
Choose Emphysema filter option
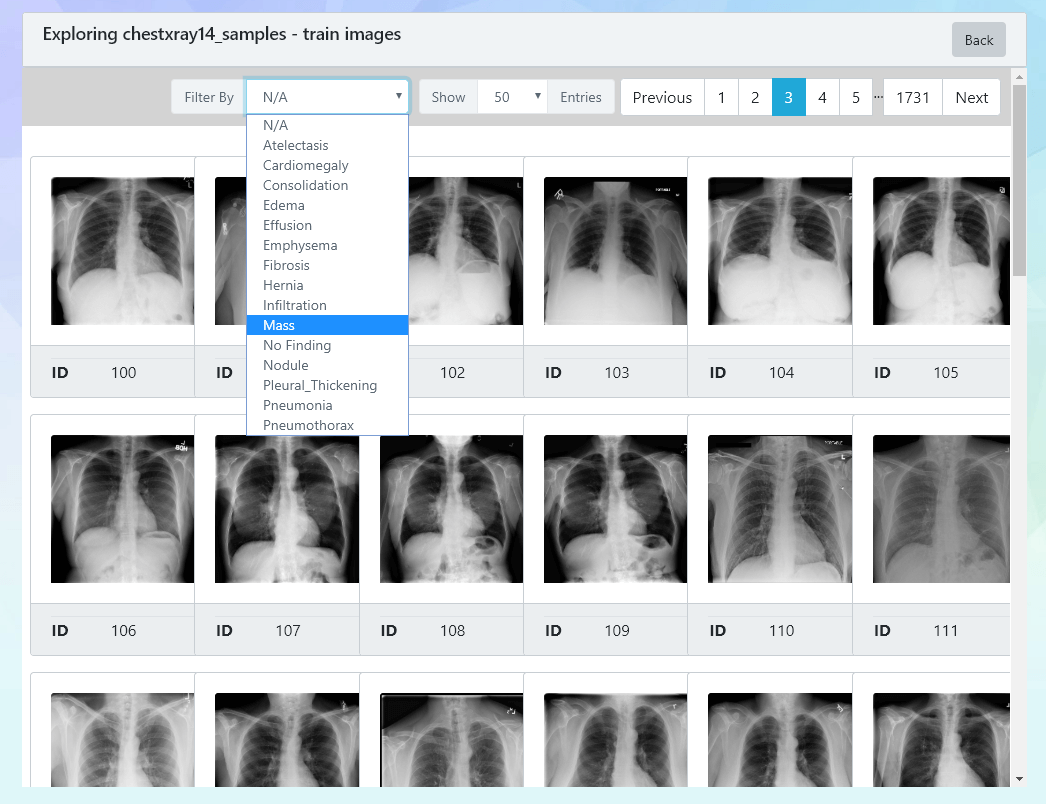coord(327,246)
